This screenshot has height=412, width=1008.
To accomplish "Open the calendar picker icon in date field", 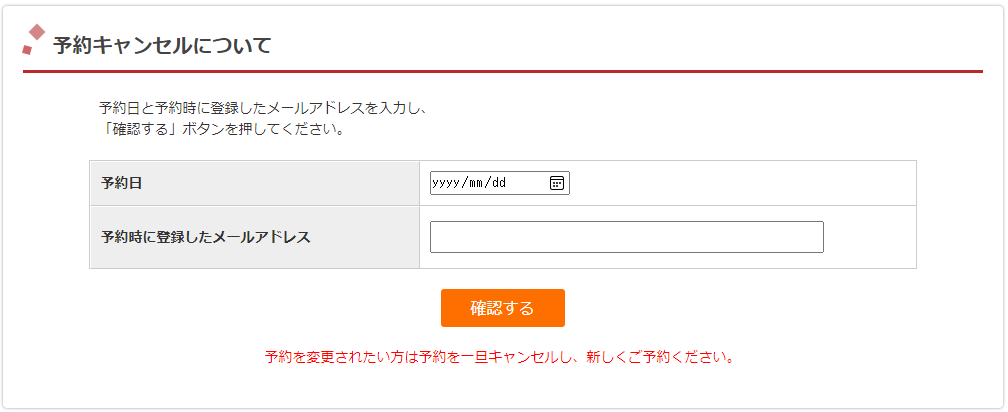I will point(556,183).
